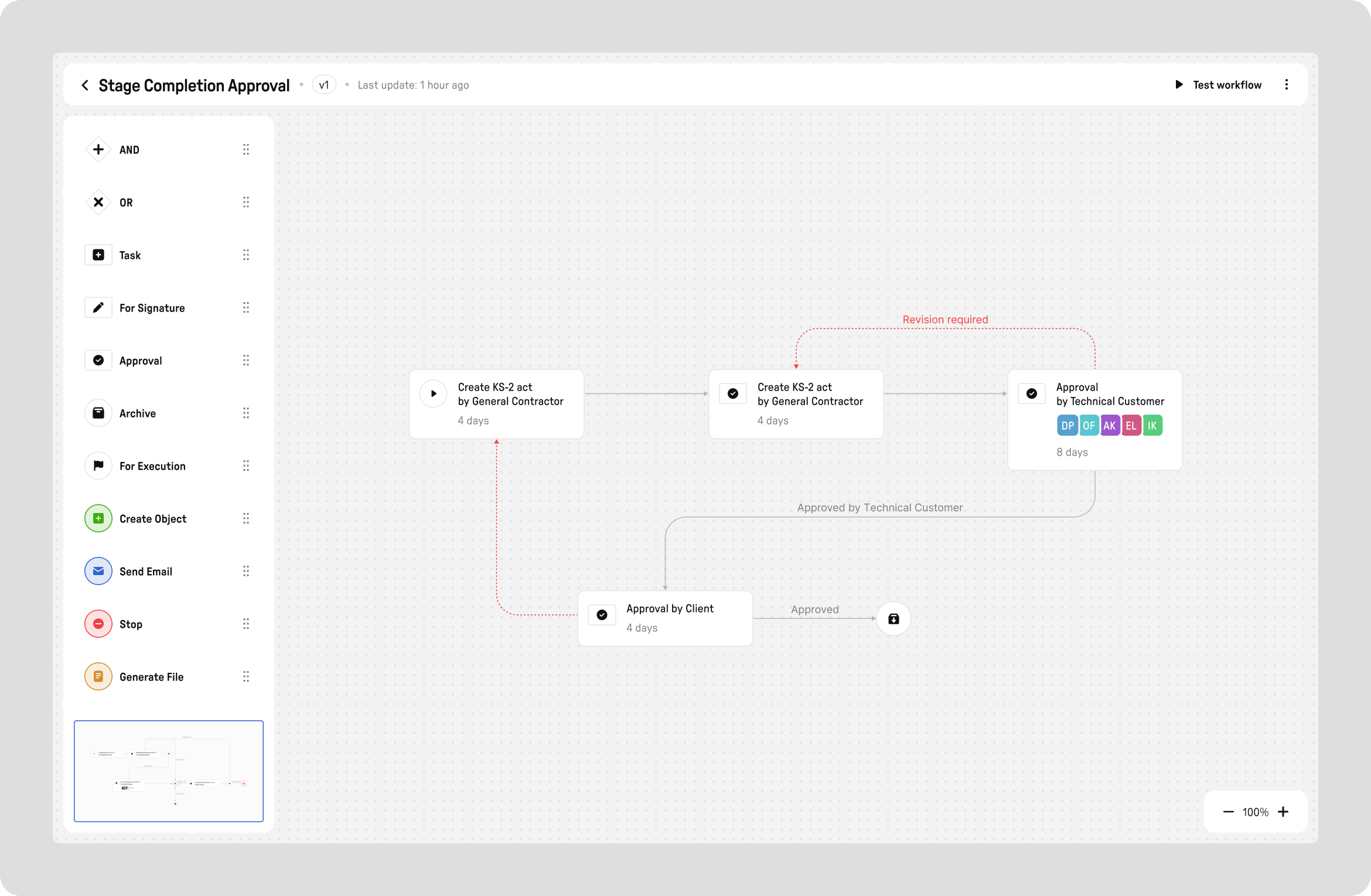Select the For Execution flag icon
The image size is (1371, 896).
[x=98, y=466]
